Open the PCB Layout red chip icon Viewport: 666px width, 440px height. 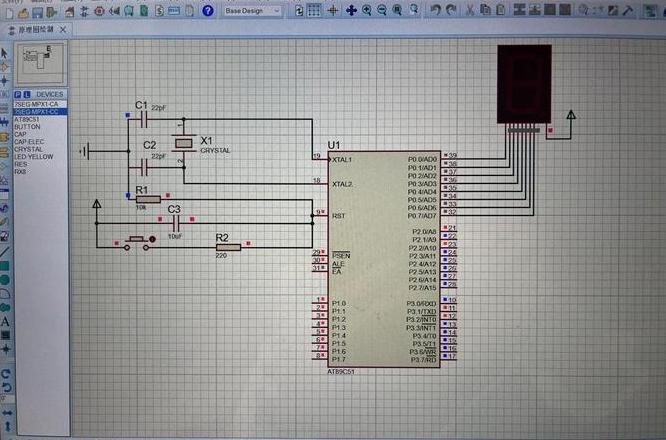[x=99, y=11]
